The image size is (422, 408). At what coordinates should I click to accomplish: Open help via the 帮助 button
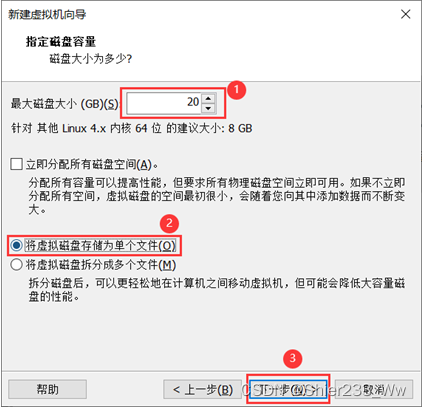pyautogui.click(x=47, y=389)
